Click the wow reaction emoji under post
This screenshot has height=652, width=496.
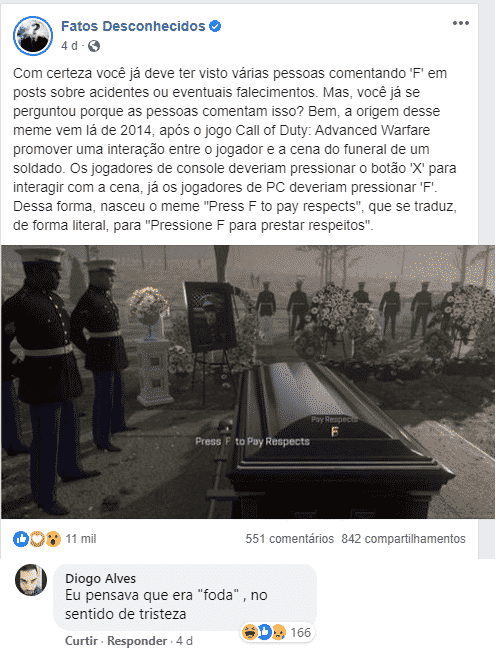point(53,539)
